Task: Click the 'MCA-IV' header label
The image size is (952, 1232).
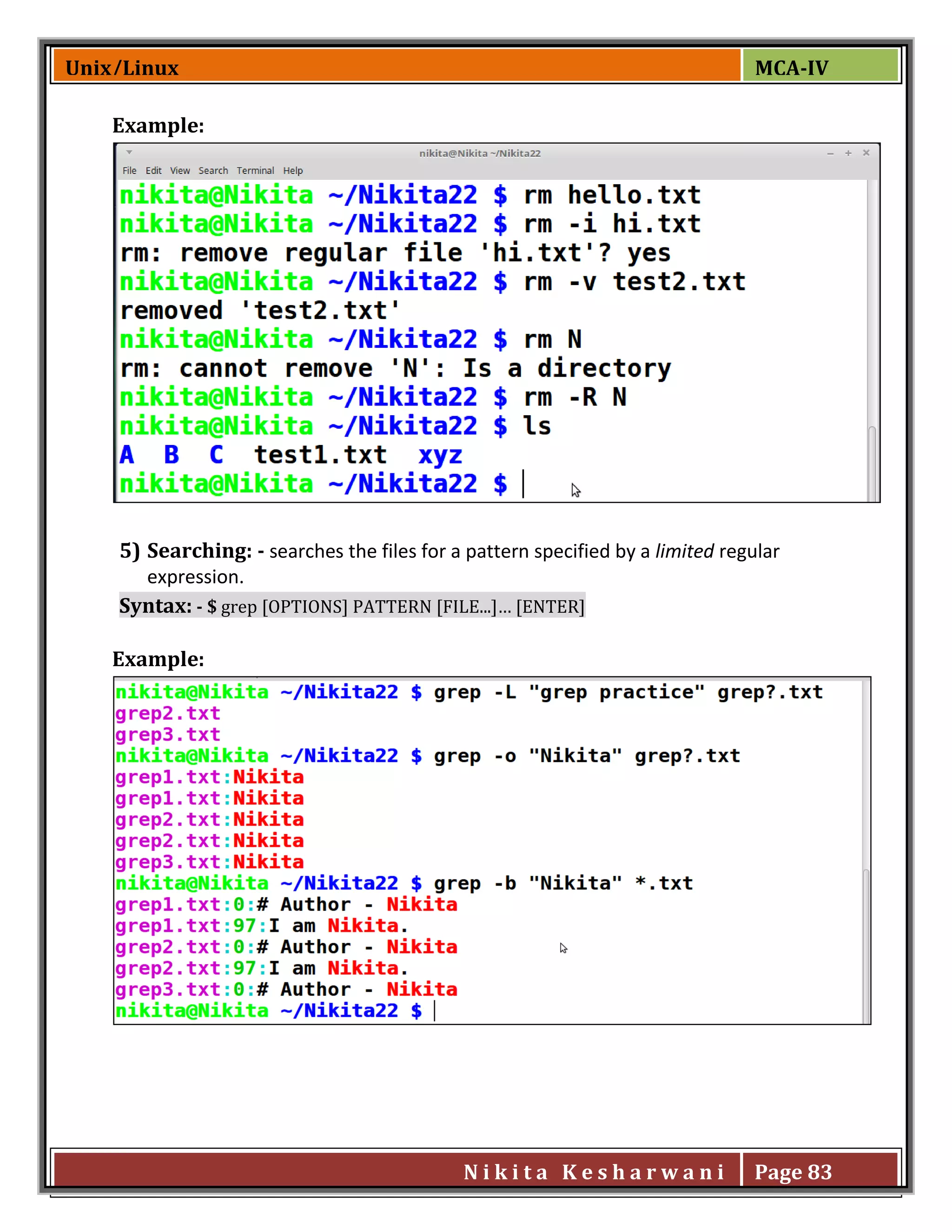Action: click(x=791, y=68)
